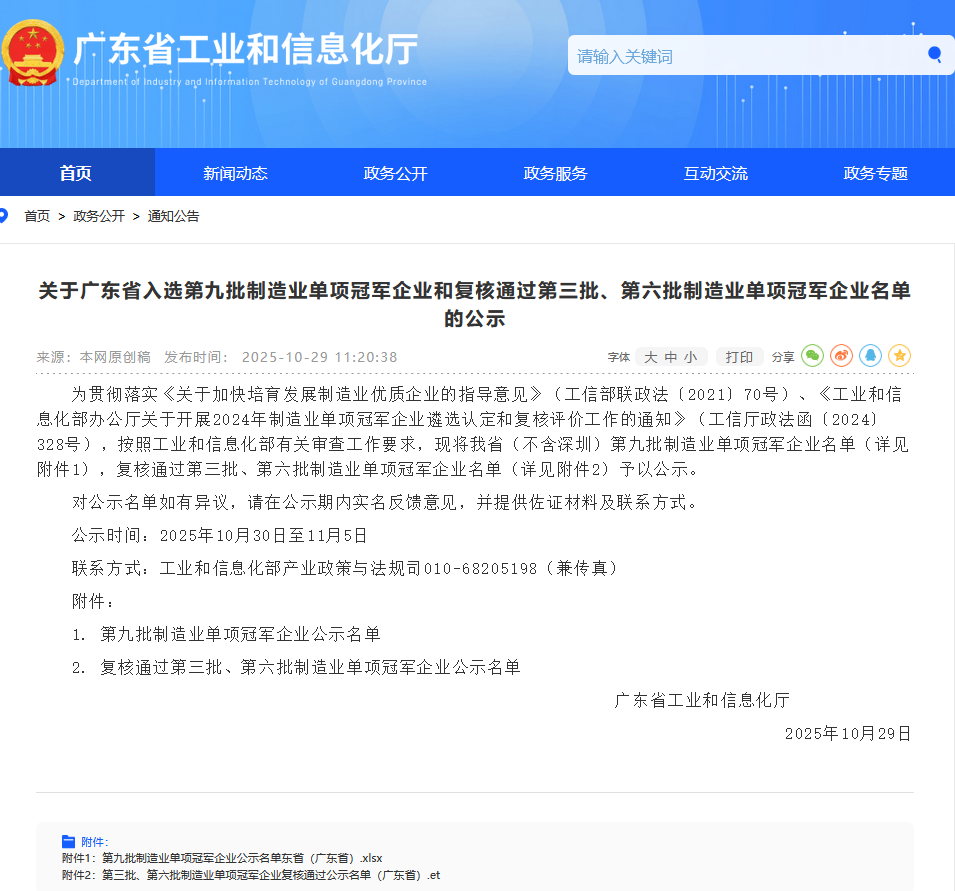Open the 新闻动态 navigation menu
This screenshot has width=955, height=891.
235,173
